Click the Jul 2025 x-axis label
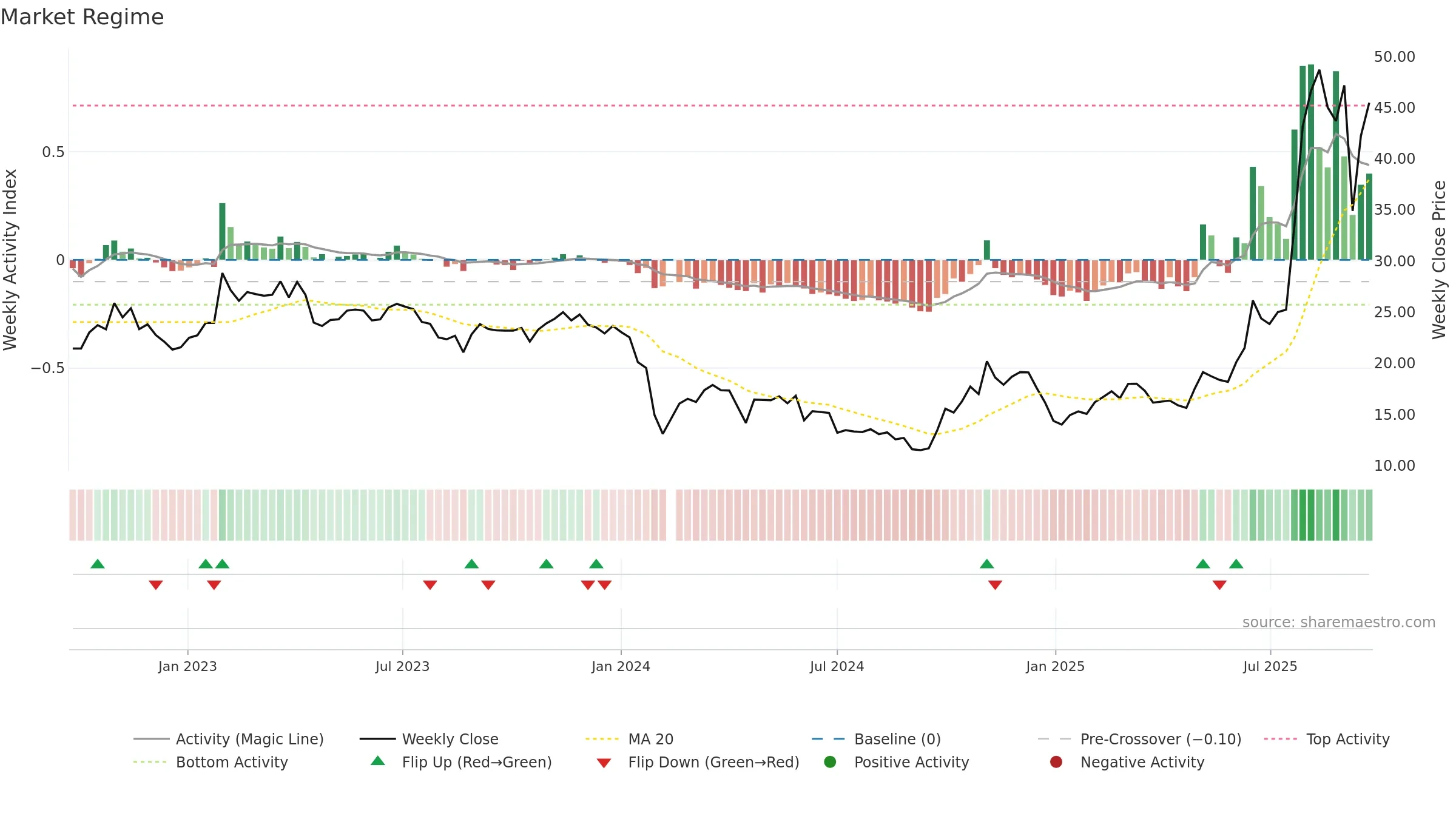 (x=1270, y=666)
